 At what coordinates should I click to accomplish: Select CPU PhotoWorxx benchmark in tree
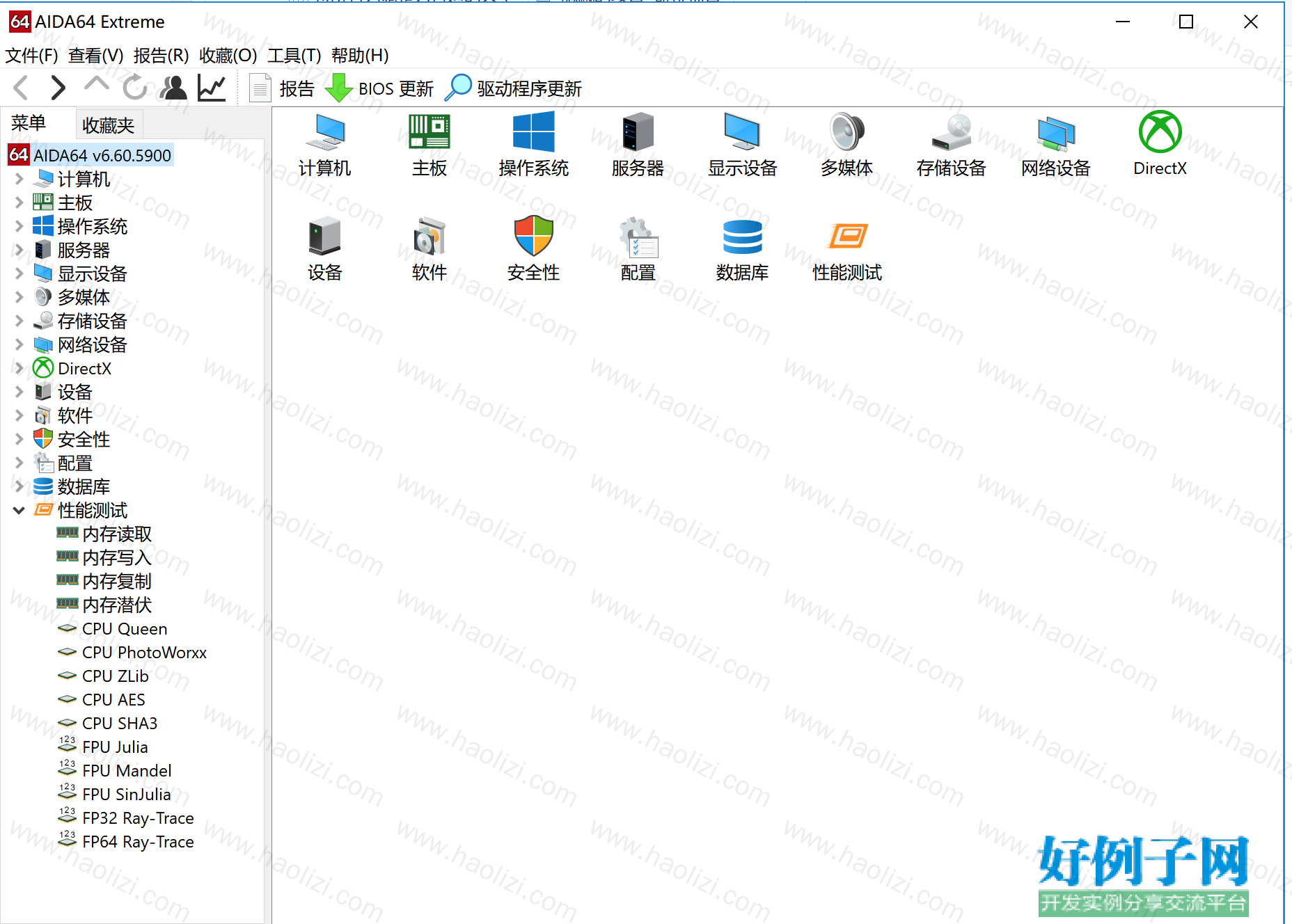click(x=132, y=653)
